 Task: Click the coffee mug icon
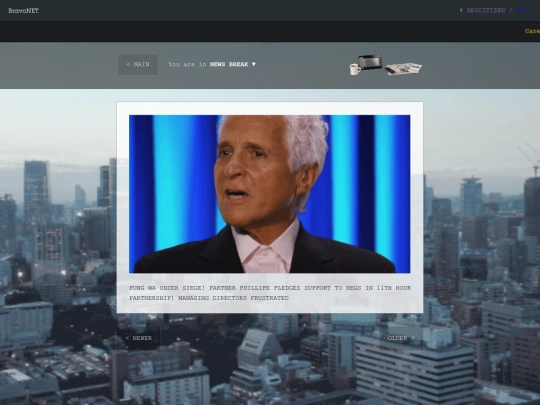coord(355,69)
